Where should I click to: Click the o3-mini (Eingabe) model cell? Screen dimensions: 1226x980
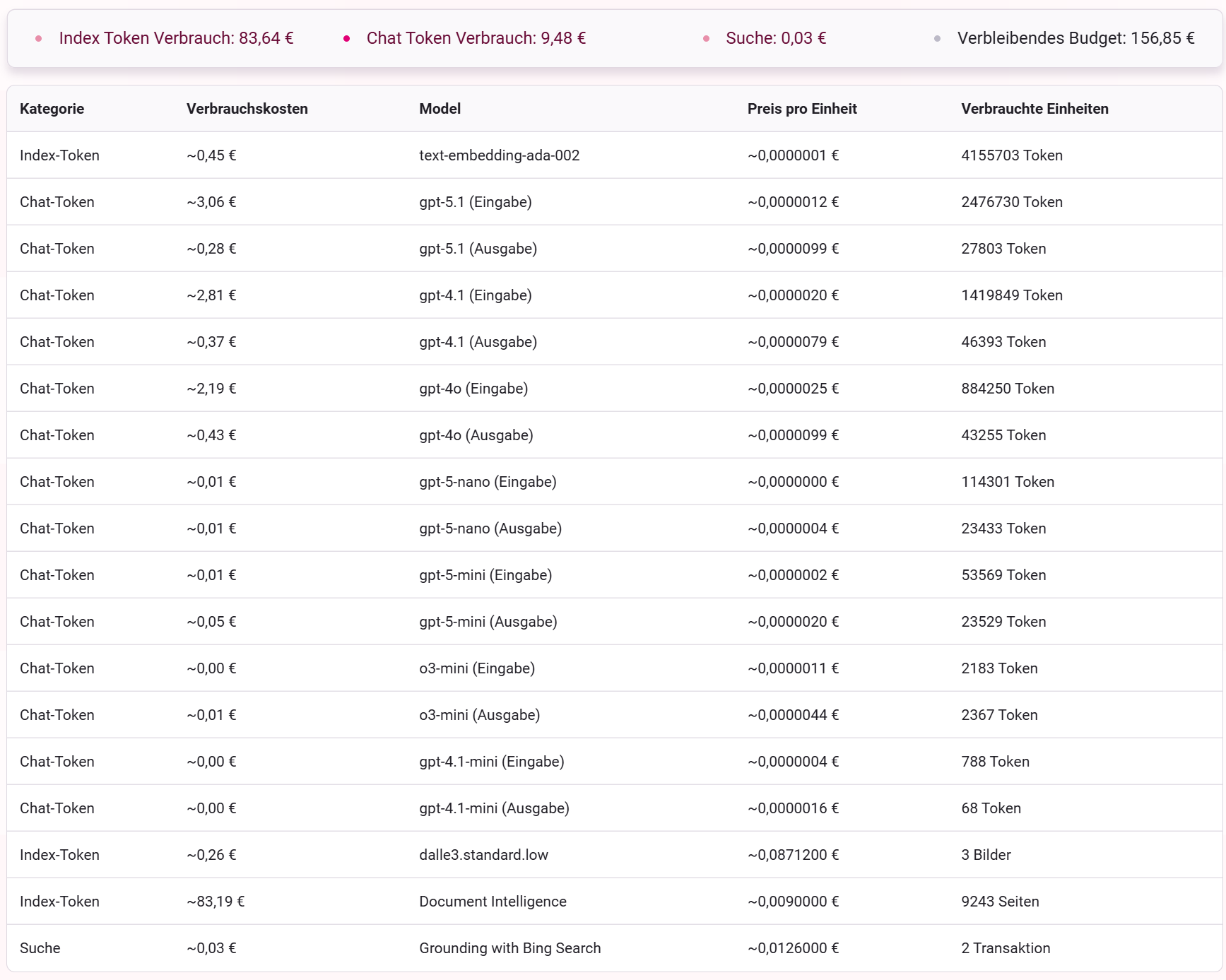477,668
